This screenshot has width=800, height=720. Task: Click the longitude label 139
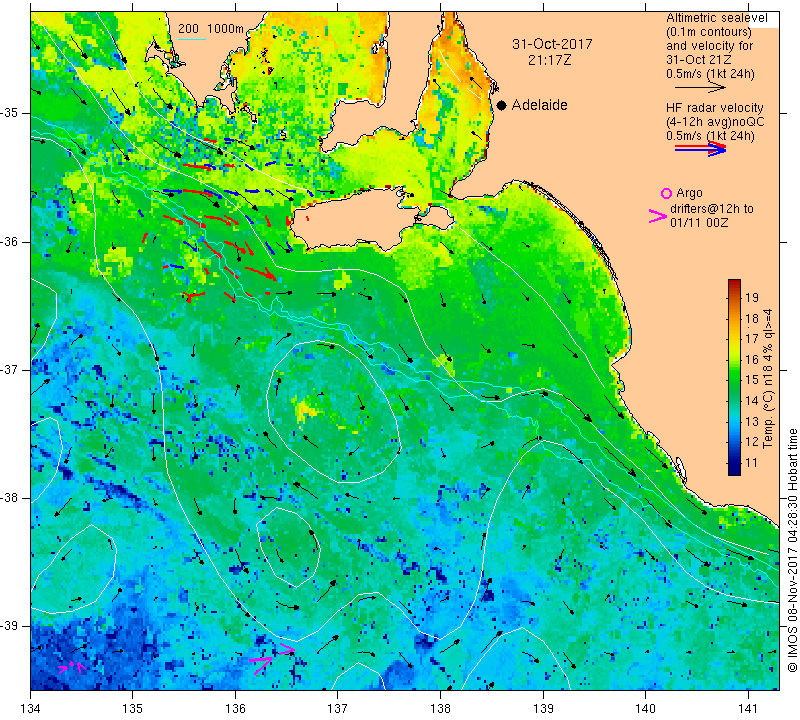pyautogui.click(x=543, y=709)
